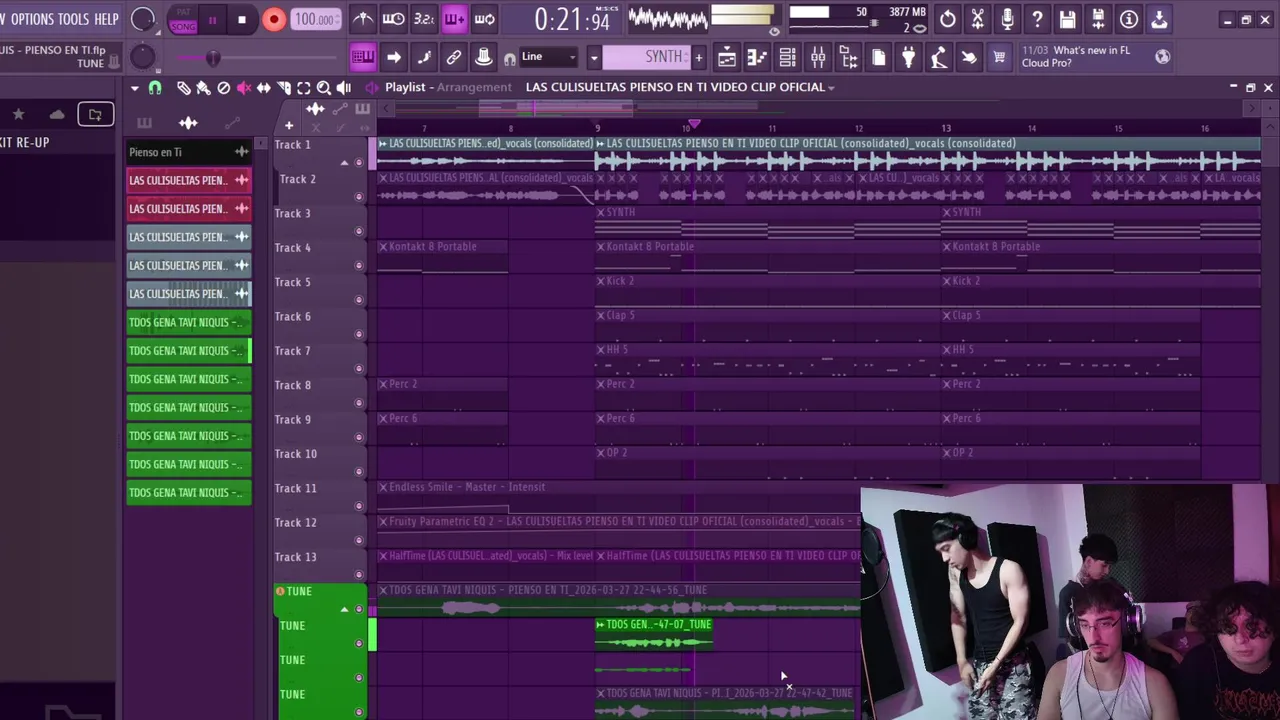Open the OPTIONS menu

tap(33, 19)
